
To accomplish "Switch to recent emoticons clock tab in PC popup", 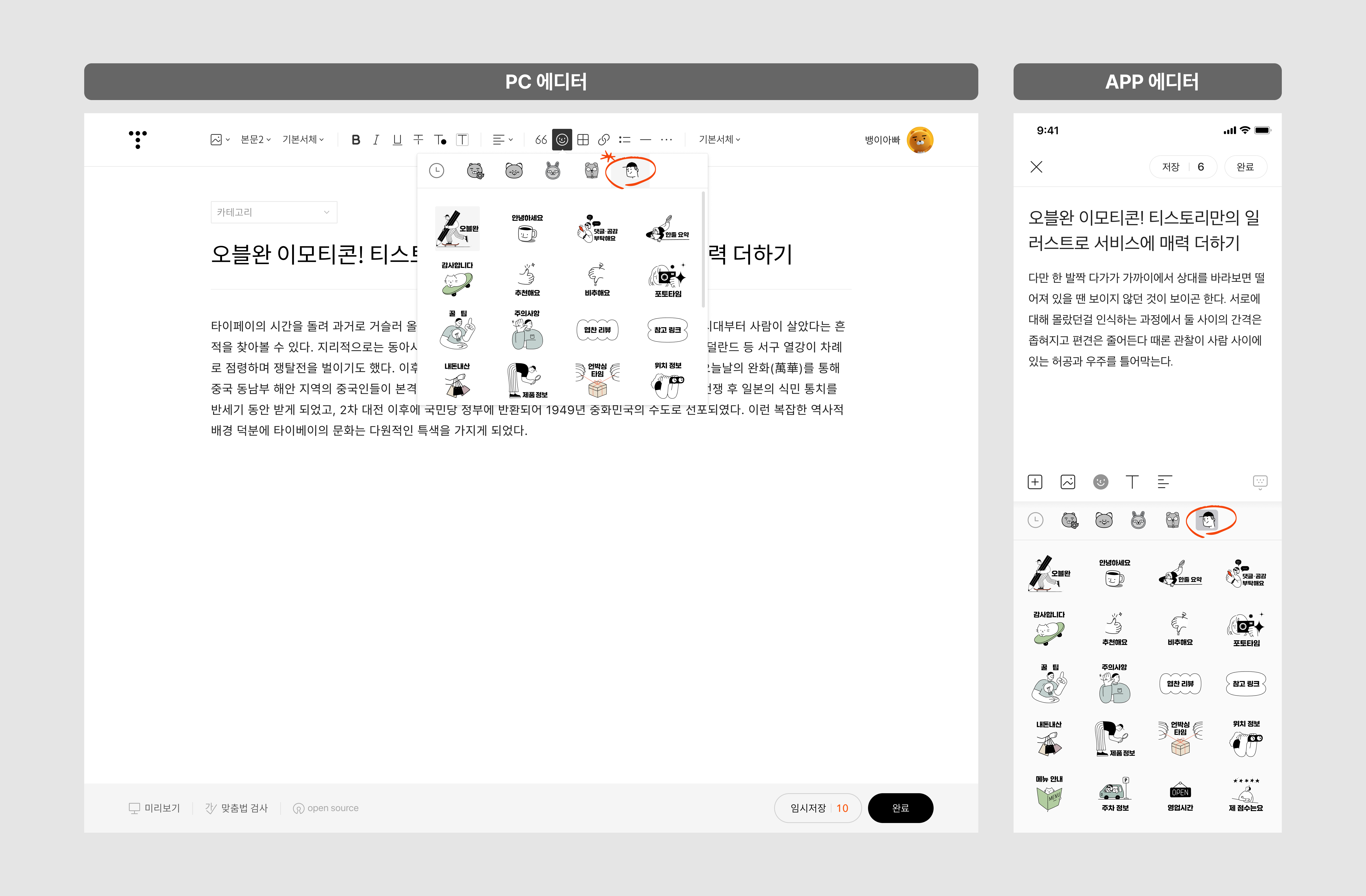I will click(x=437, y=170).
